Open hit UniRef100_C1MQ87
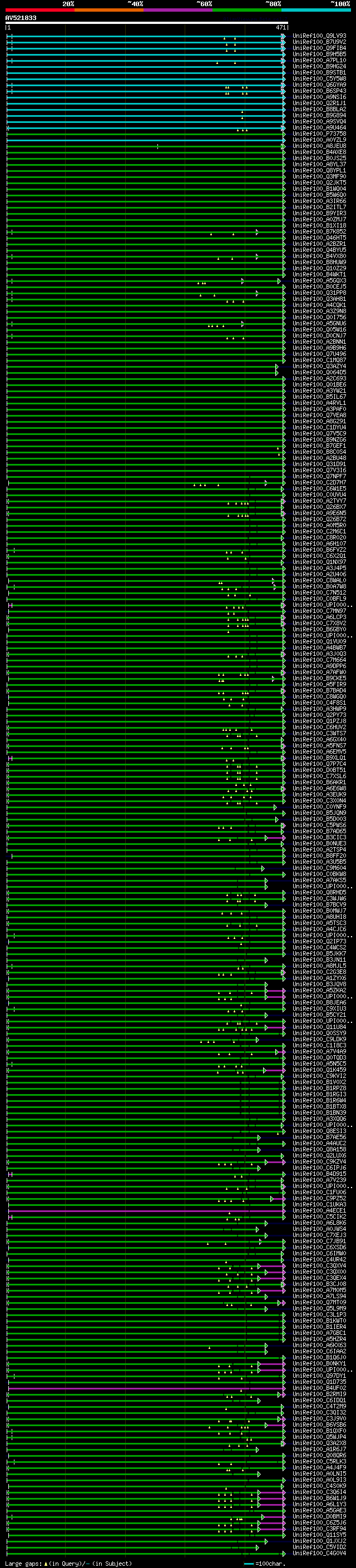 319,360
